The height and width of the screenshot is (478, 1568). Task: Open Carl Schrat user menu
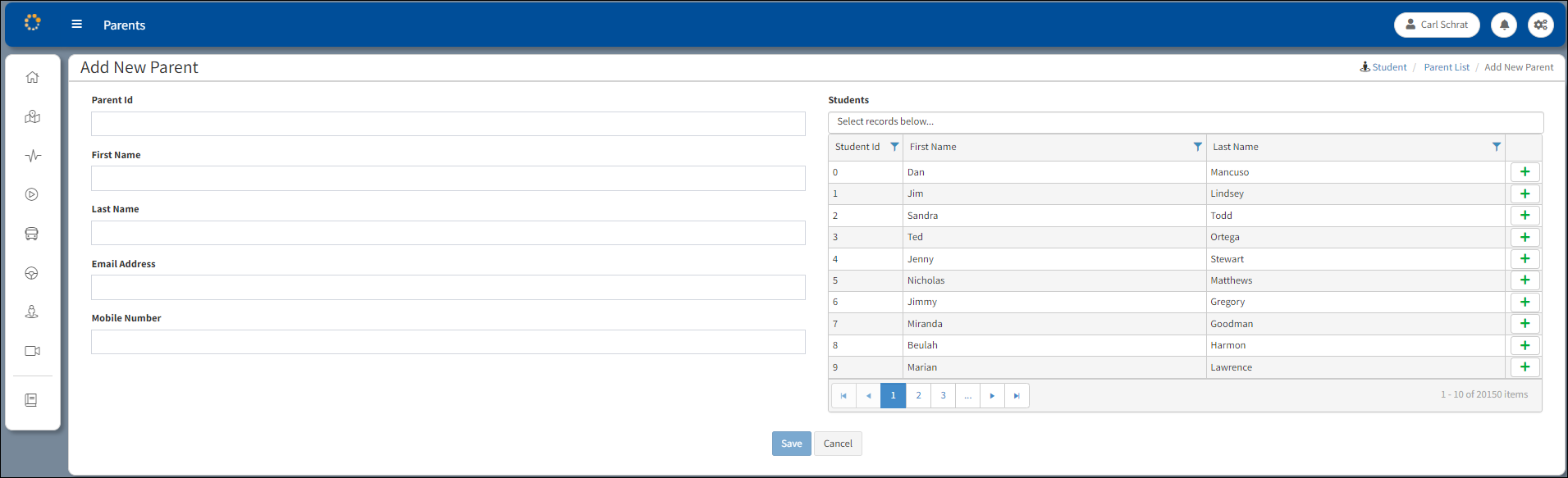pos(1437,25)
